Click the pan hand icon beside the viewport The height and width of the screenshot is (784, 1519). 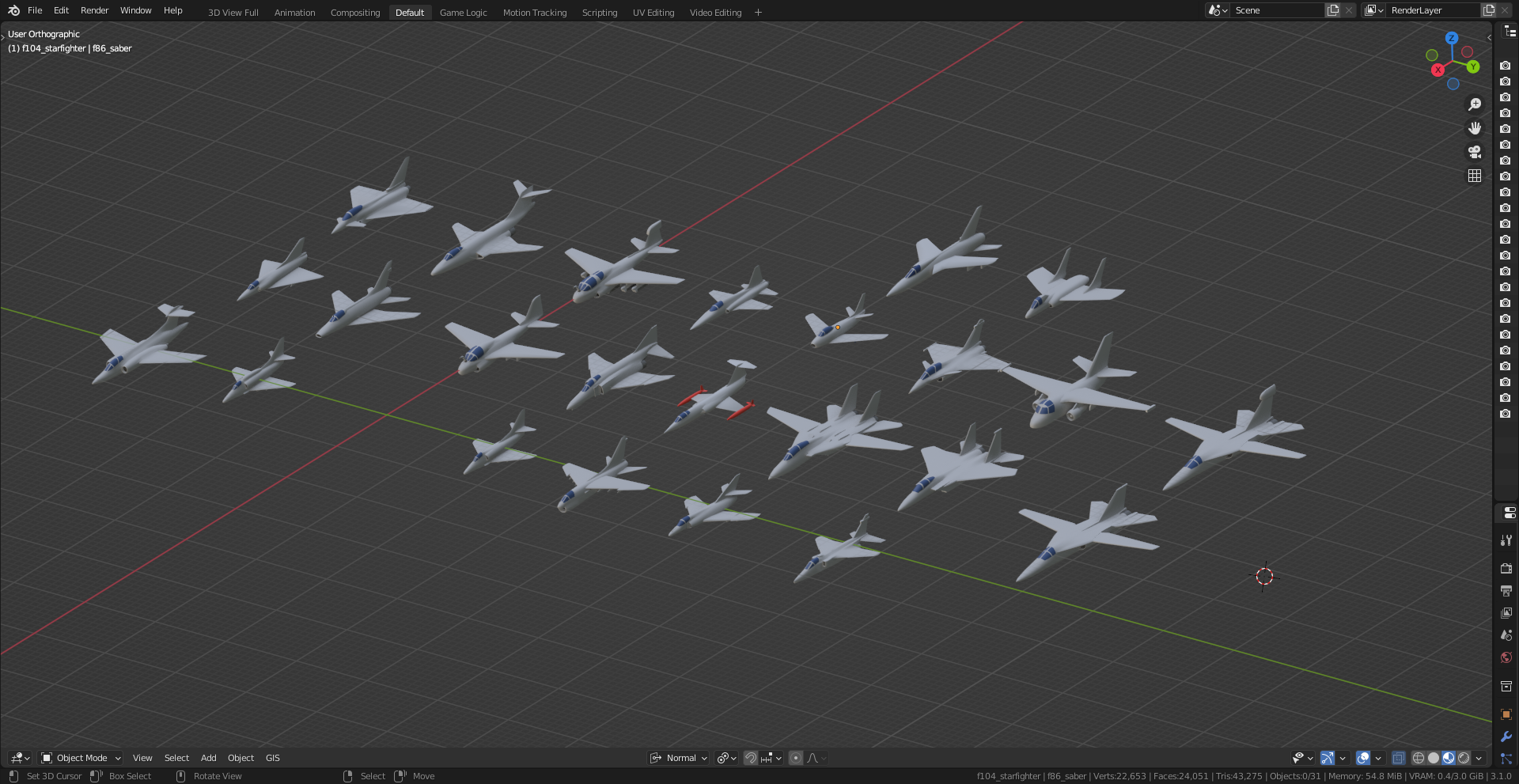tap(1475, 127)
